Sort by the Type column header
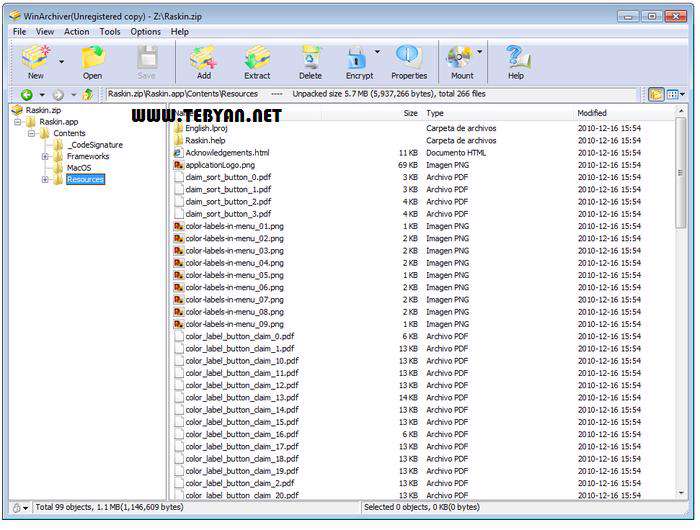700x530 pixels. (498, 113)
